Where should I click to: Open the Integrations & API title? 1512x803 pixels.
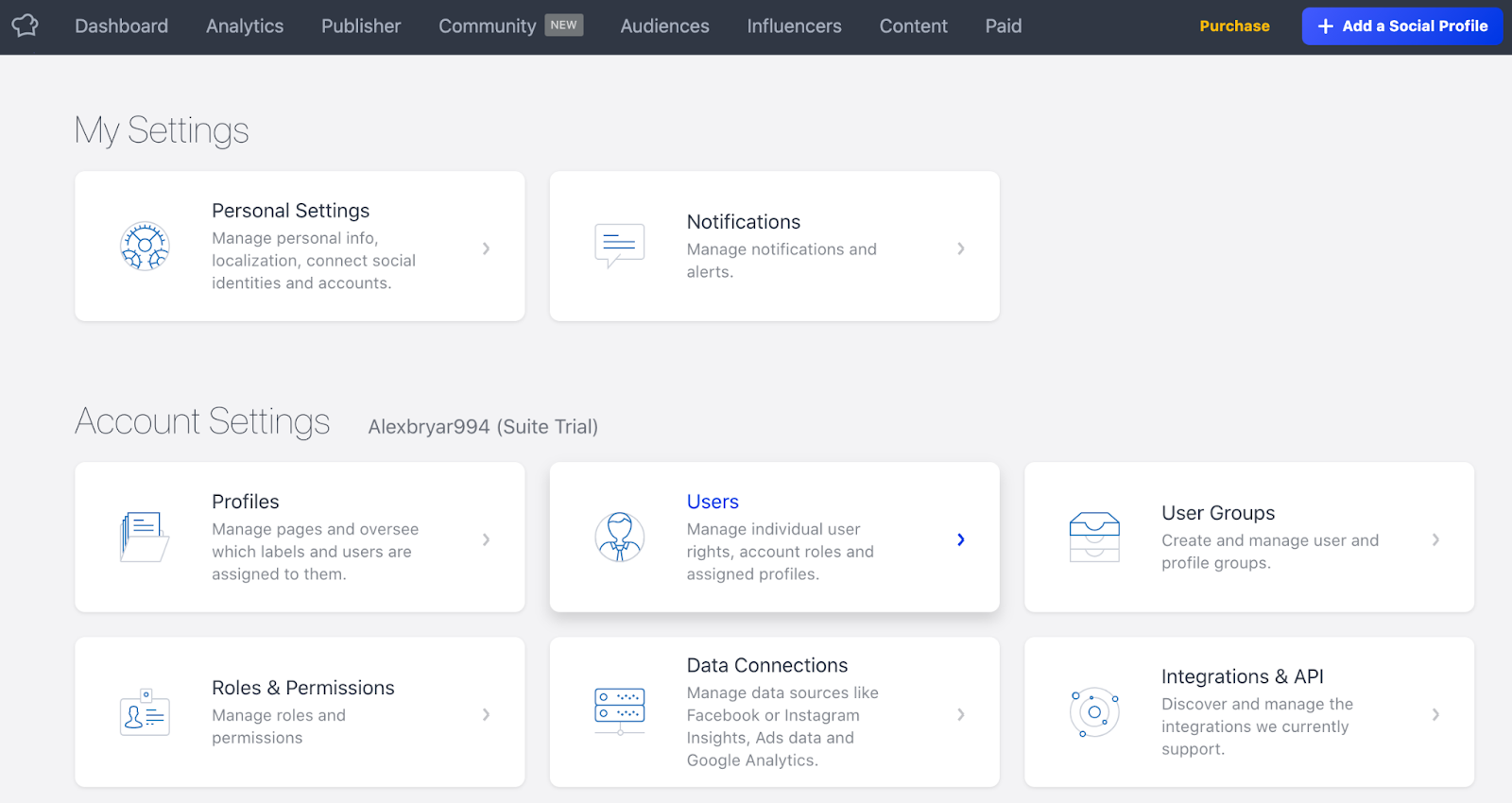click(1243, 676)
